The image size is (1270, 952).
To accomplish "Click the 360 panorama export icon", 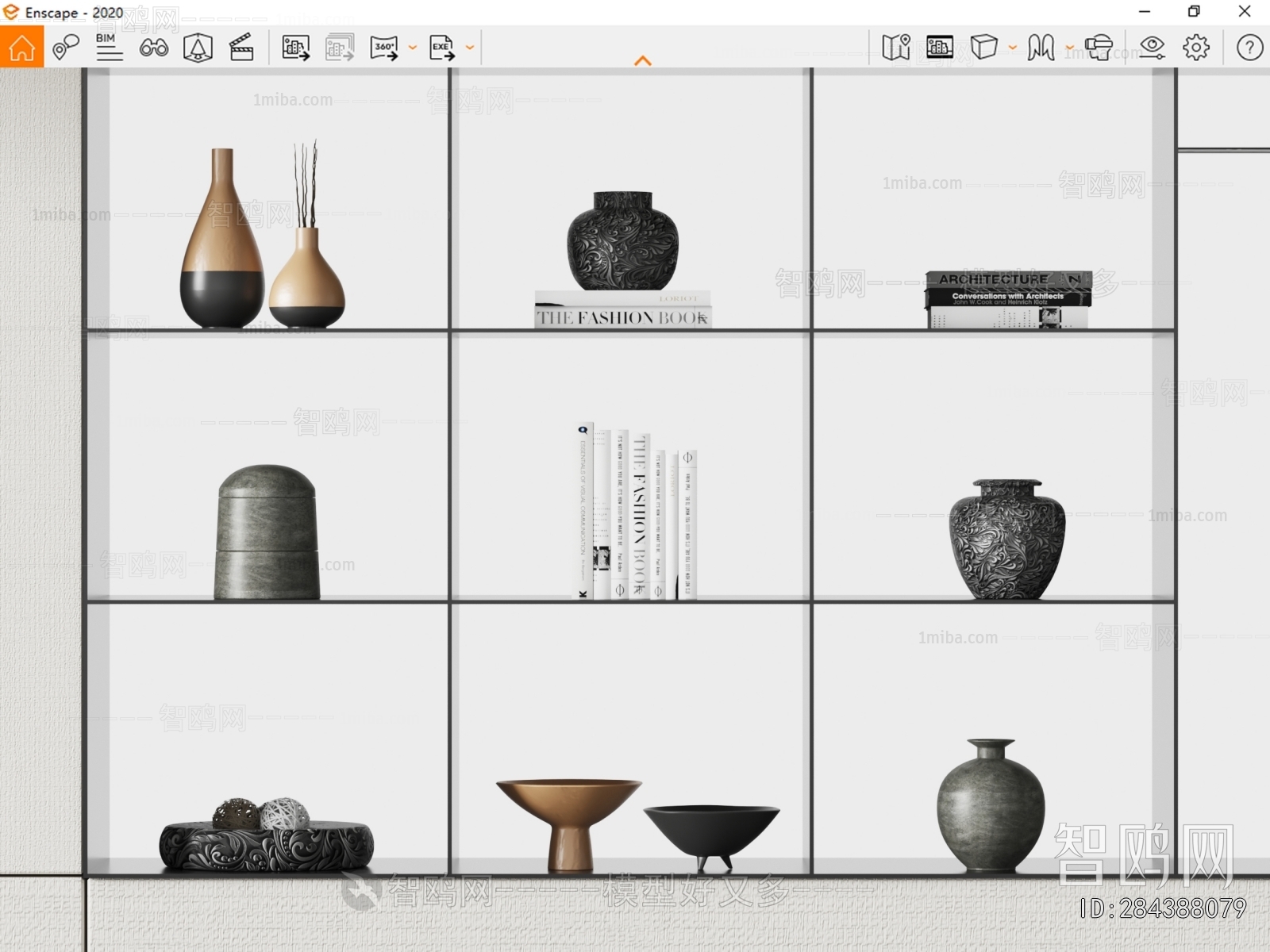I will (384, 48).
